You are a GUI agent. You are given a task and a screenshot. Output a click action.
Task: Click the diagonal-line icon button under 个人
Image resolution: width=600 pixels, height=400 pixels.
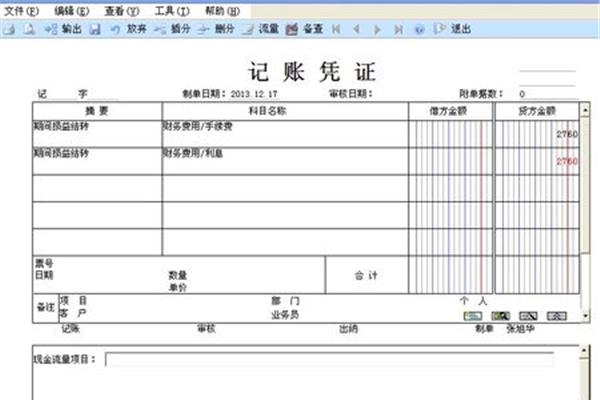pyautogui.click(x=528, y=316)
